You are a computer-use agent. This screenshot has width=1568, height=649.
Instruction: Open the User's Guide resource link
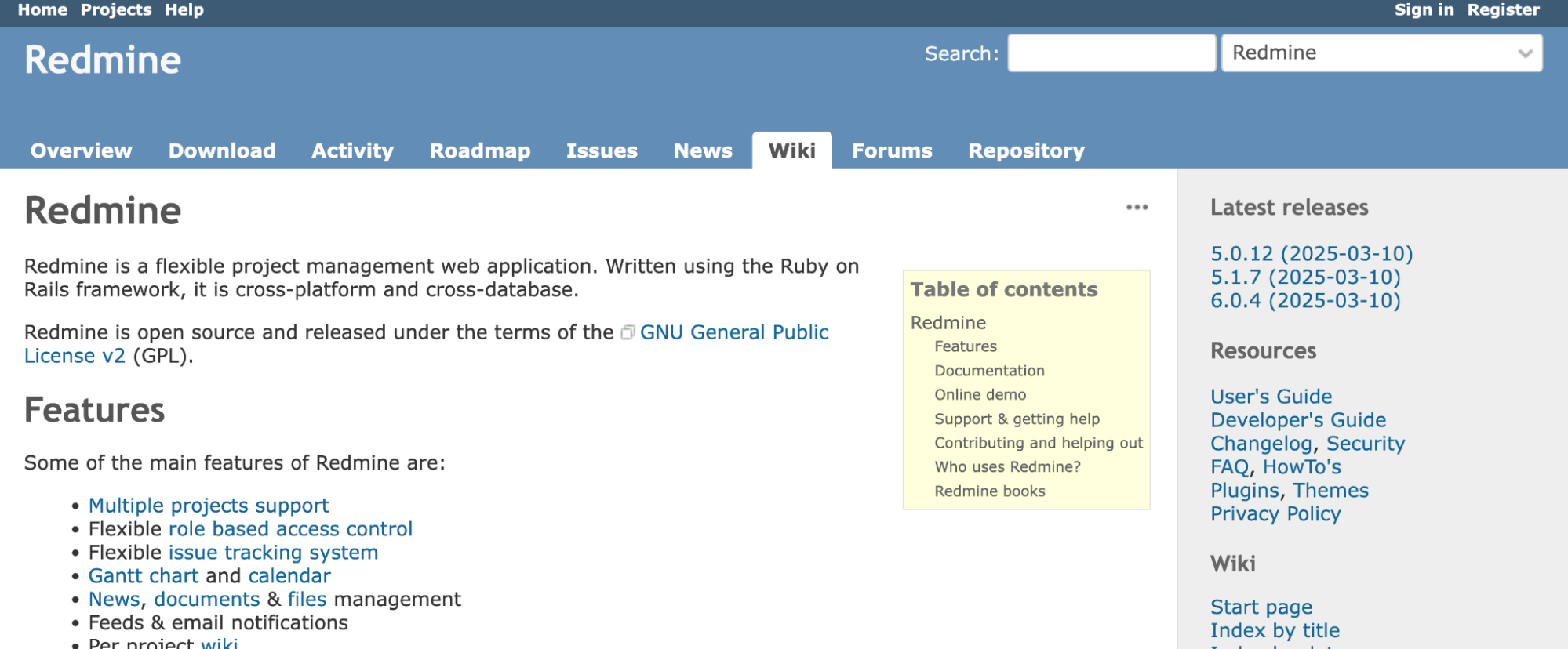(x=1271, y=397)
